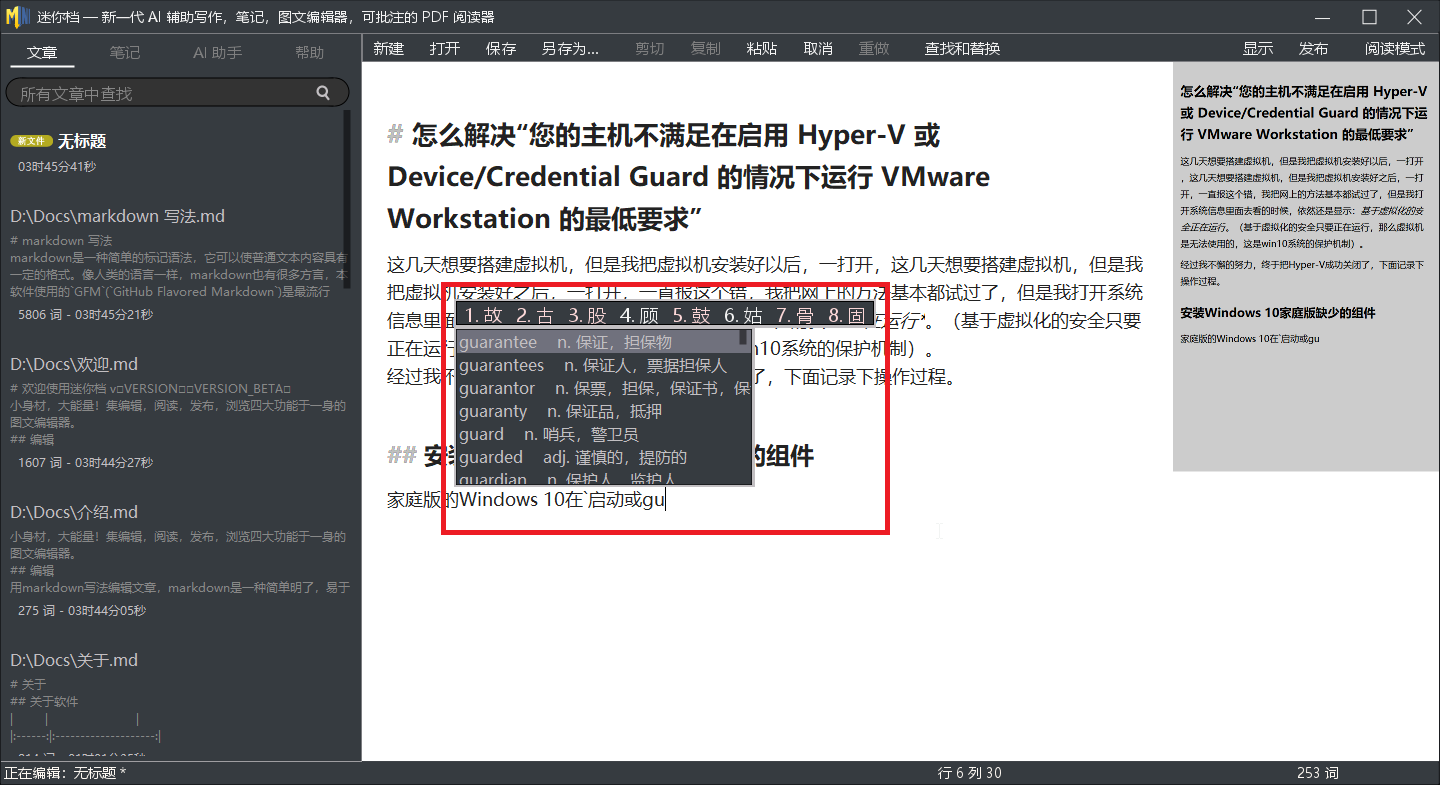Open the AI 助手 tab
Viewport: 1440px width, 785px height.
(x=217, y=52)
